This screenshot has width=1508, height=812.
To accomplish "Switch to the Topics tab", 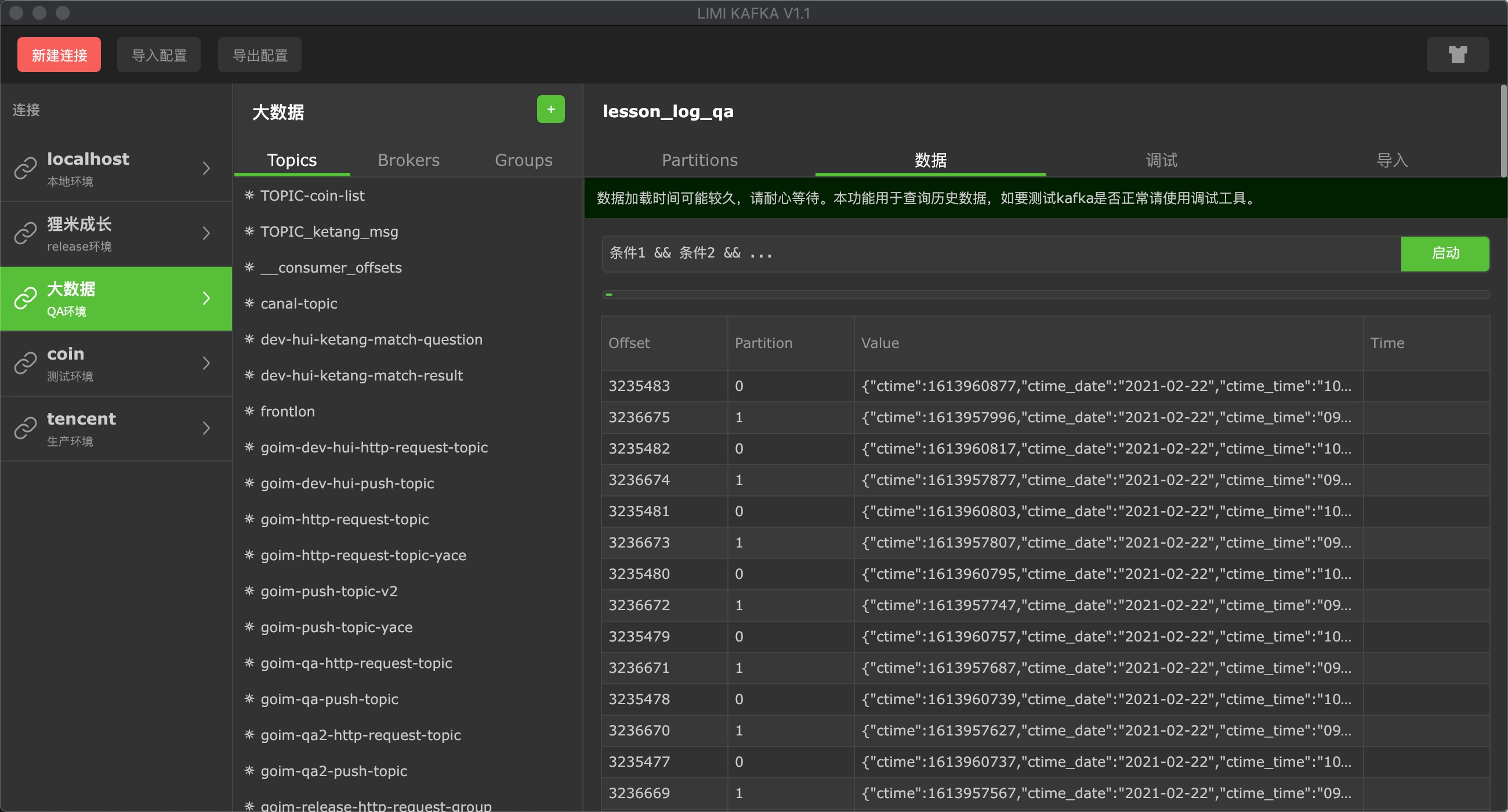I will (292, 161).
